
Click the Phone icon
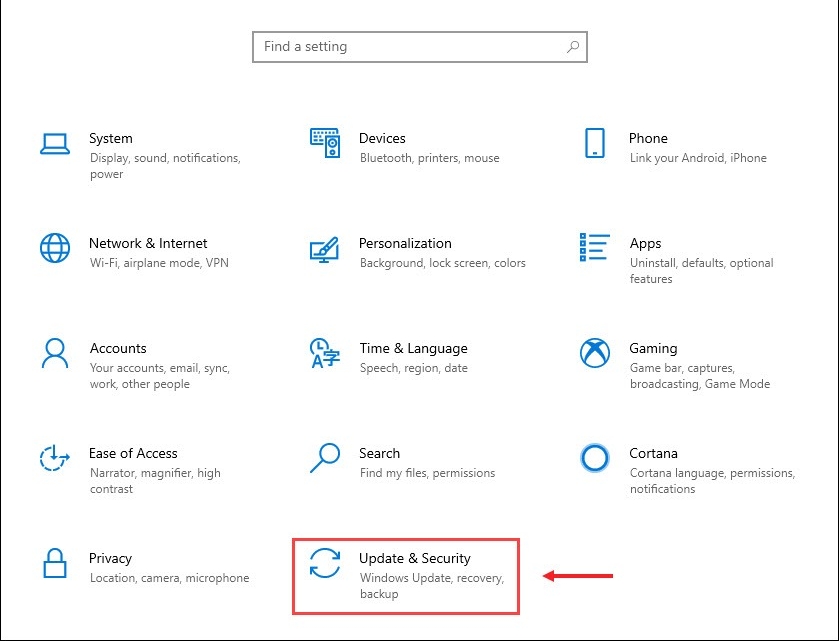point(594,143)
